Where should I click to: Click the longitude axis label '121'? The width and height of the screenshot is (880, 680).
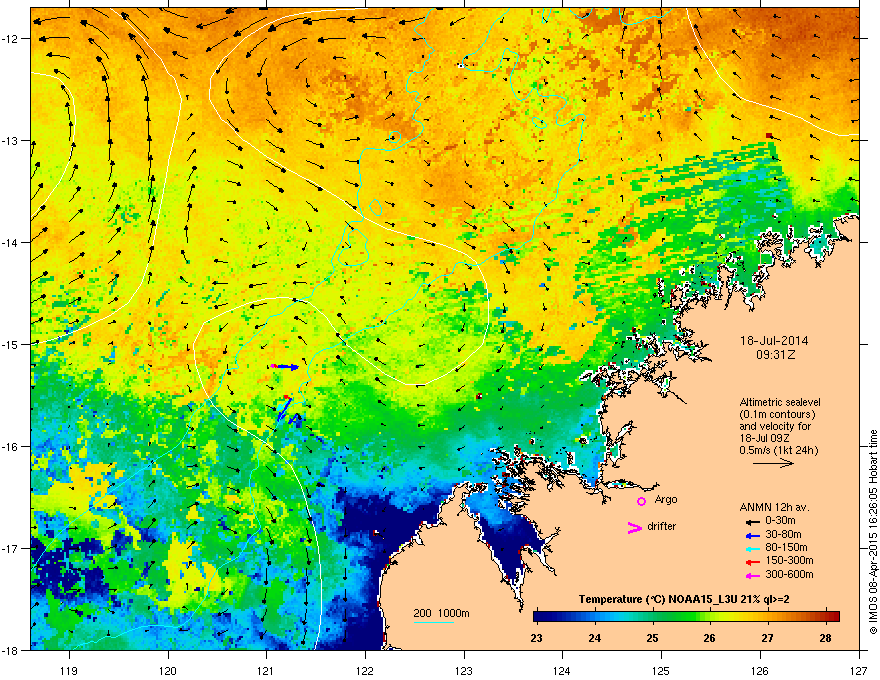coord(266,671)
